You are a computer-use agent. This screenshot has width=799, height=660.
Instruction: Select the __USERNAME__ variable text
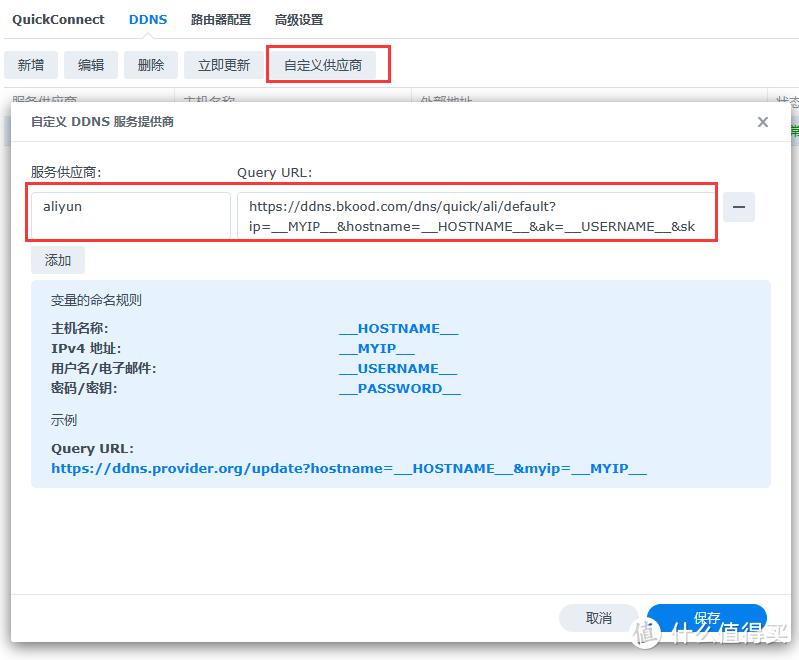[x=398, y=368]
